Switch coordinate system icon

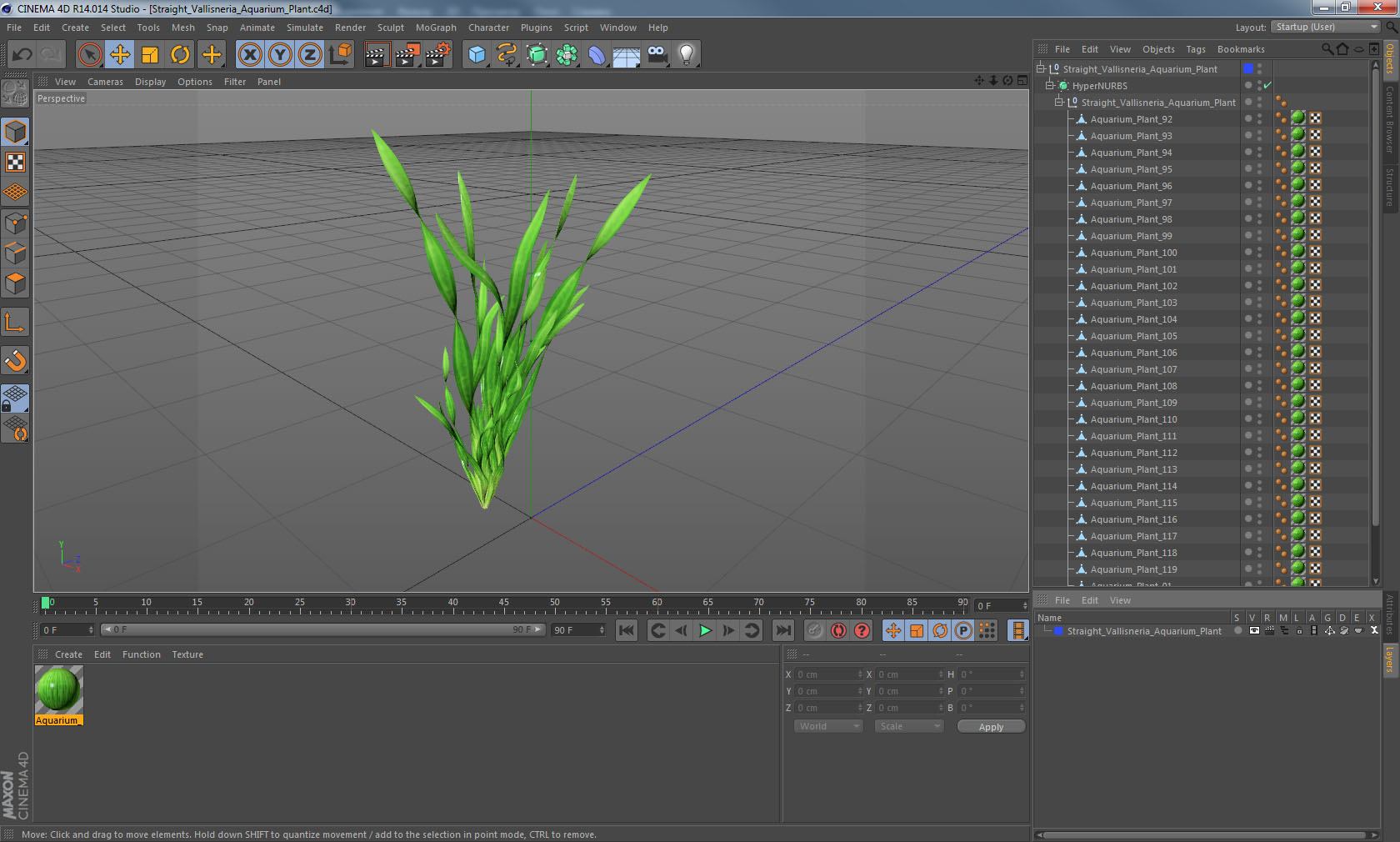[x=340, y=55]
